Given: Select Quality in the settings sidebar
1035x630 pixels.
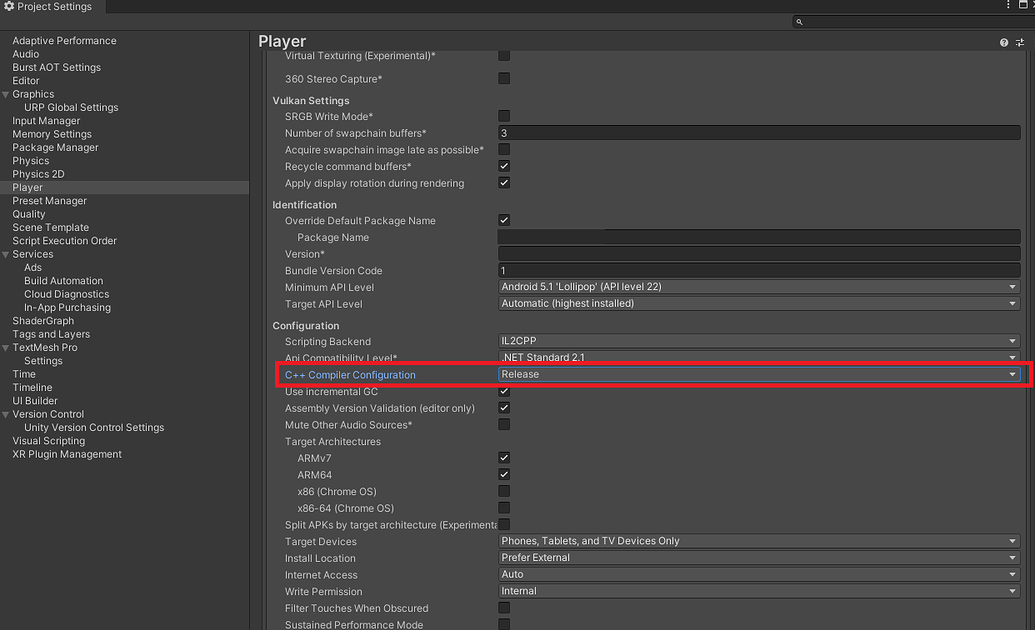Looking at the screenshot, I should (x=29, y=213).
